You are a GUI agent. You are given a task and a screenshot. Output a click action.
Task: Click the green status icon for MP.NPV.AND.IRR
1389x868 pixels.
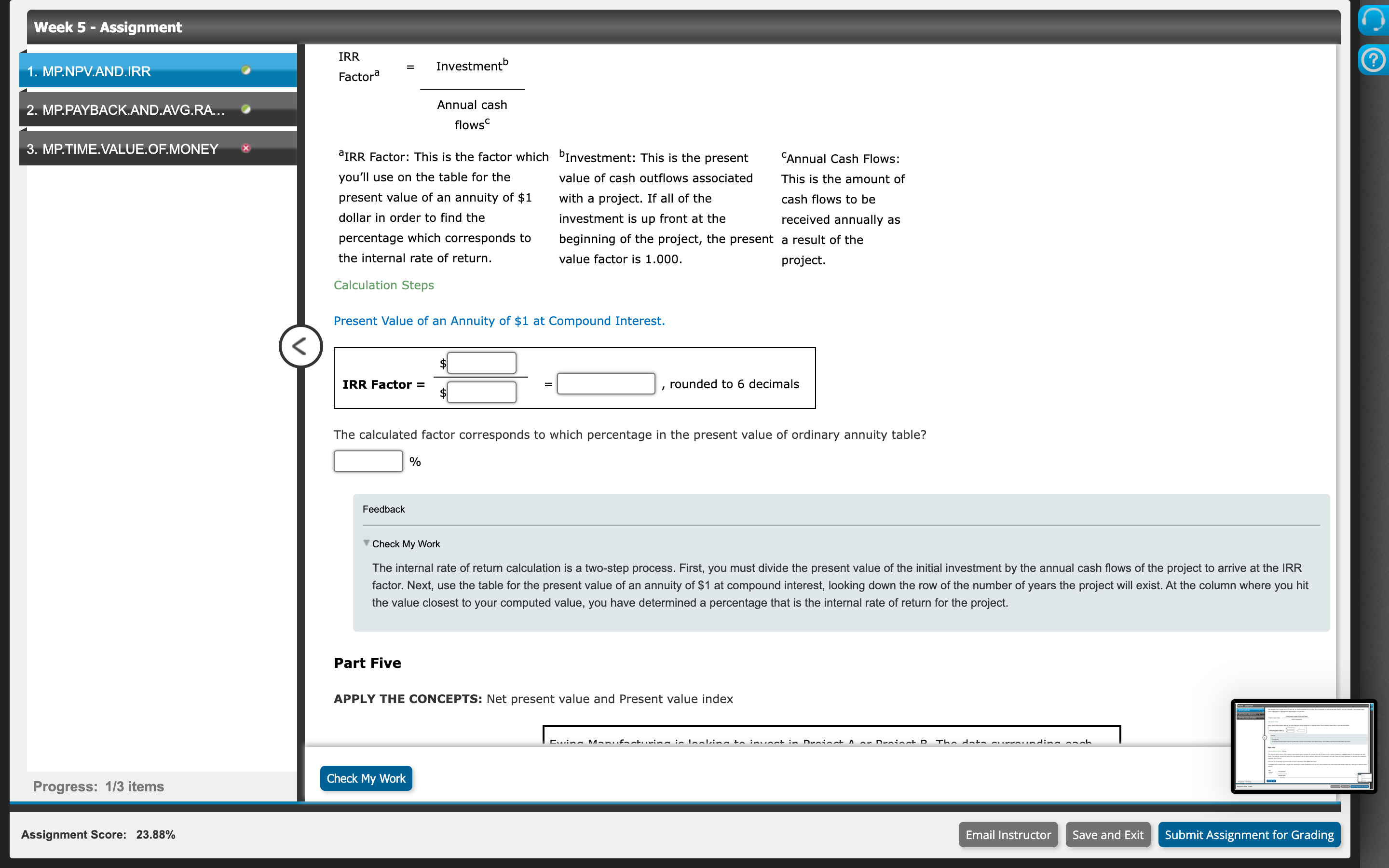(245, 70)
